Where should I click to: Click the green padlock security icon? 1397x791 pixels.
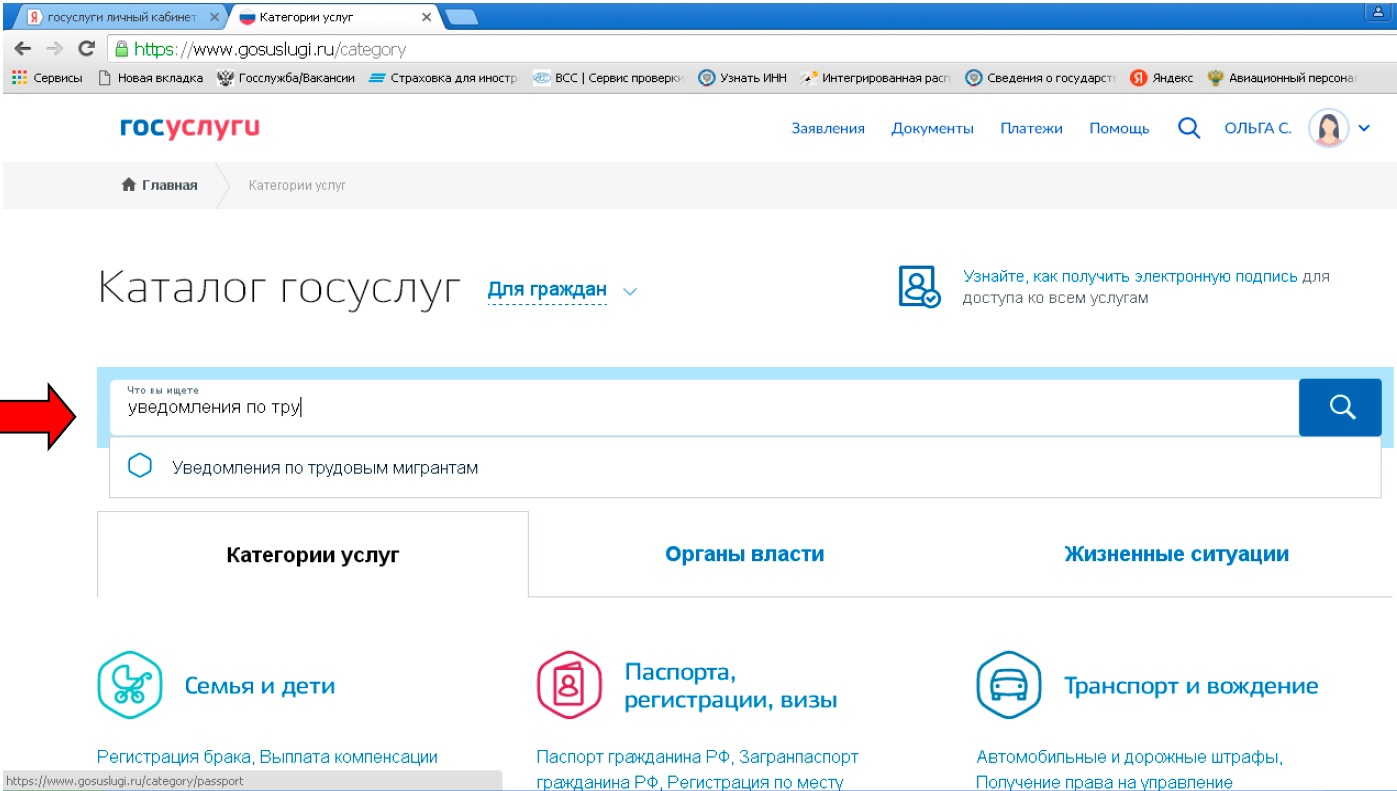(122, 48)
